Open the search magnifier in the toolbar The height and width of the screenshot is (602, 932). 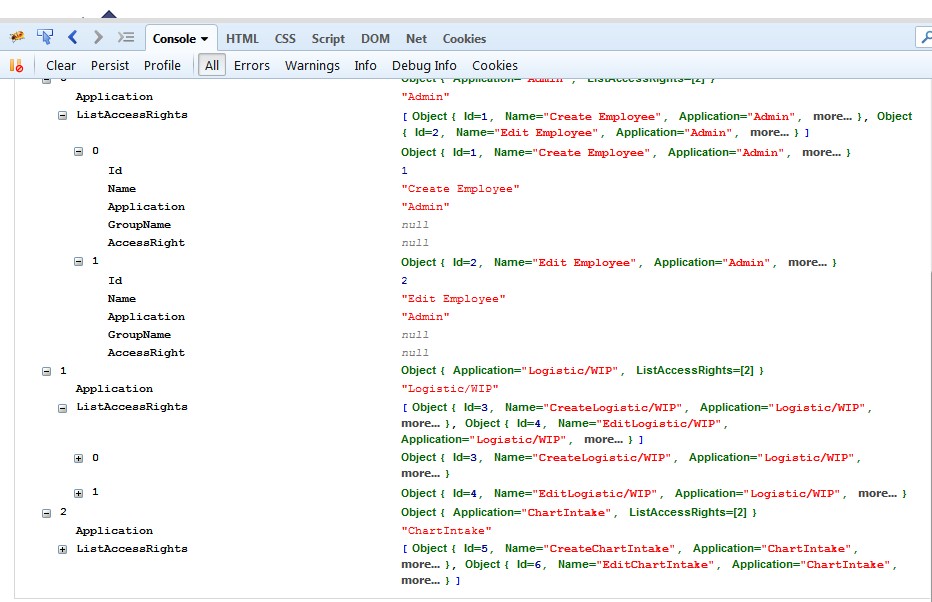point(924,37)
